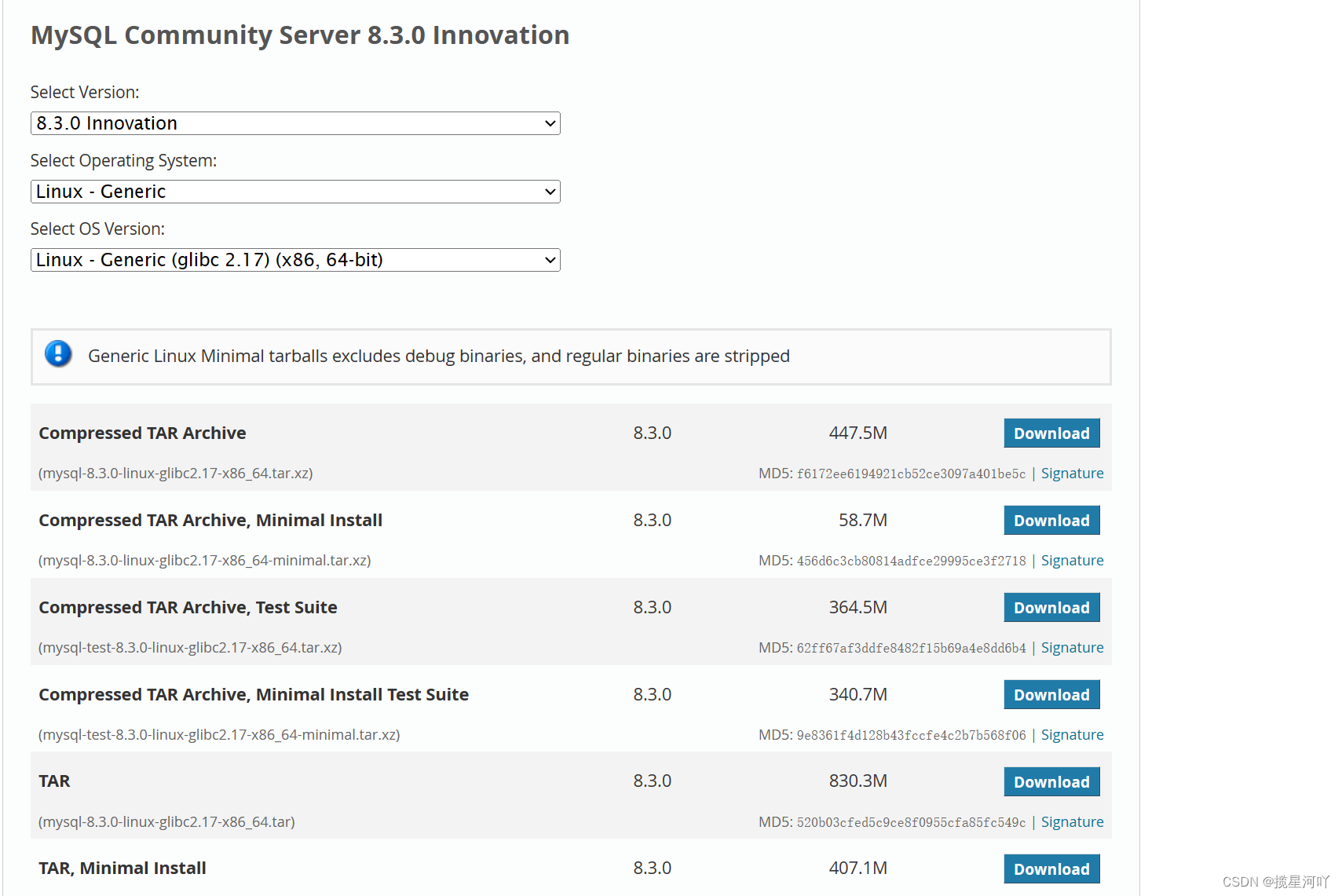The height and width of the screenshot is (896, 1342).
Task: Select the filename mysql-test-8.3.0-linux-glibc2.17-x86_64-minimal.tar.xz
Action: click(219, 735)
